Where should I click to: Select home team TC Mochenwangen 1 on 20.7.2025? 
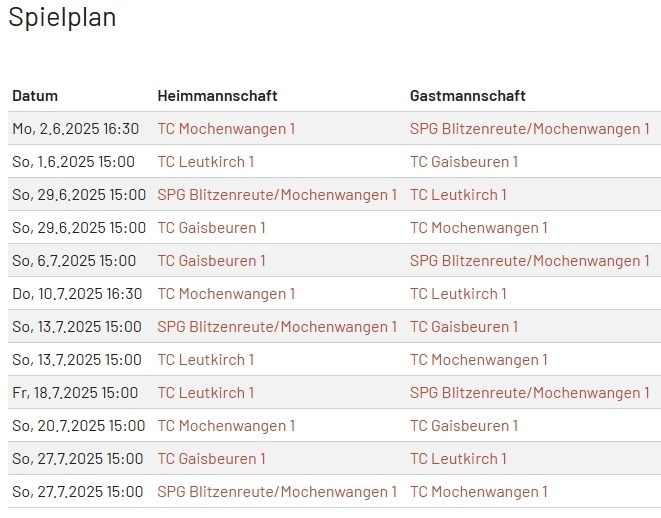(x=226, y=425)
